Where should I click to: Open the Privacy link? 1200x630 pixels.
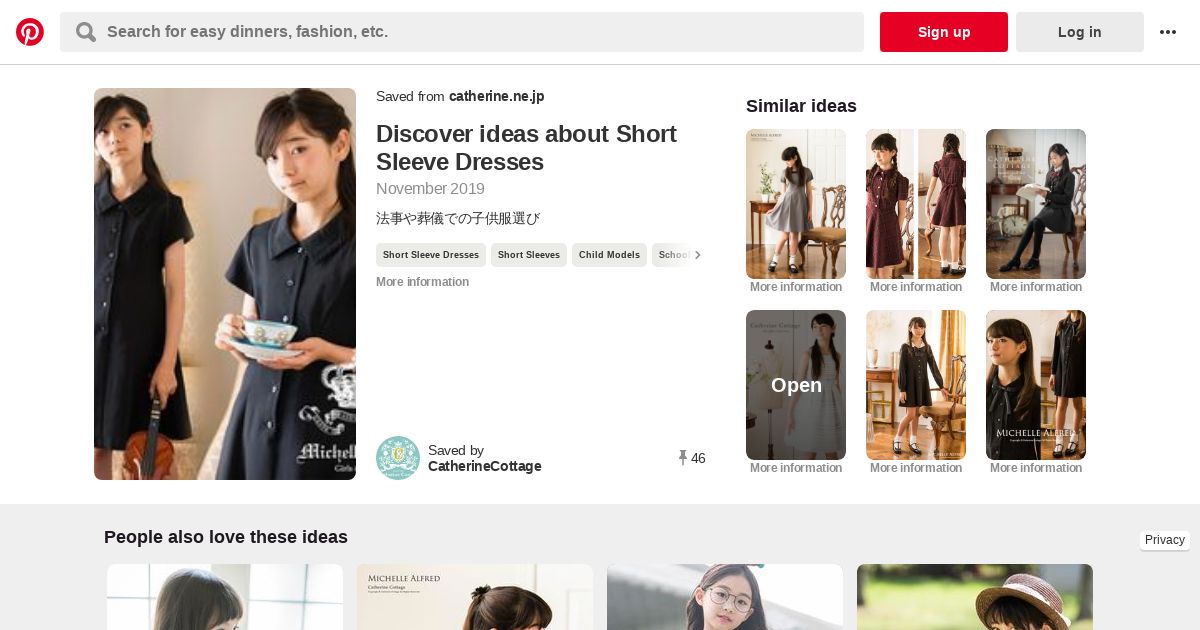click(x=1165, y=540)
